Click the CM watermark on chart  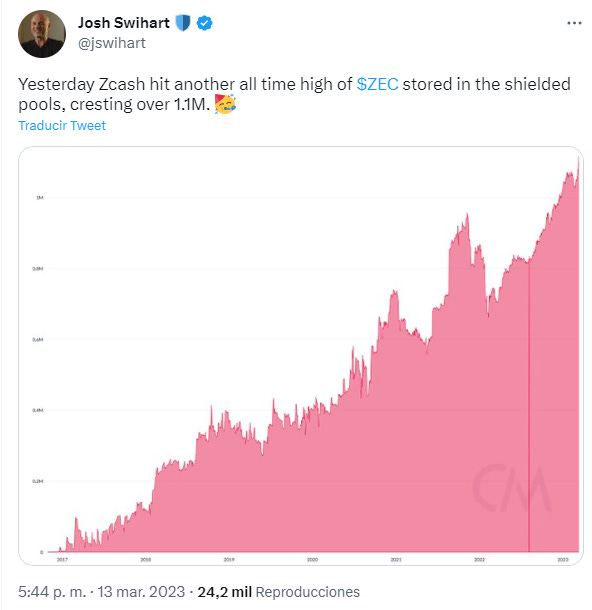pyautogui.click(x=512, y=487)
